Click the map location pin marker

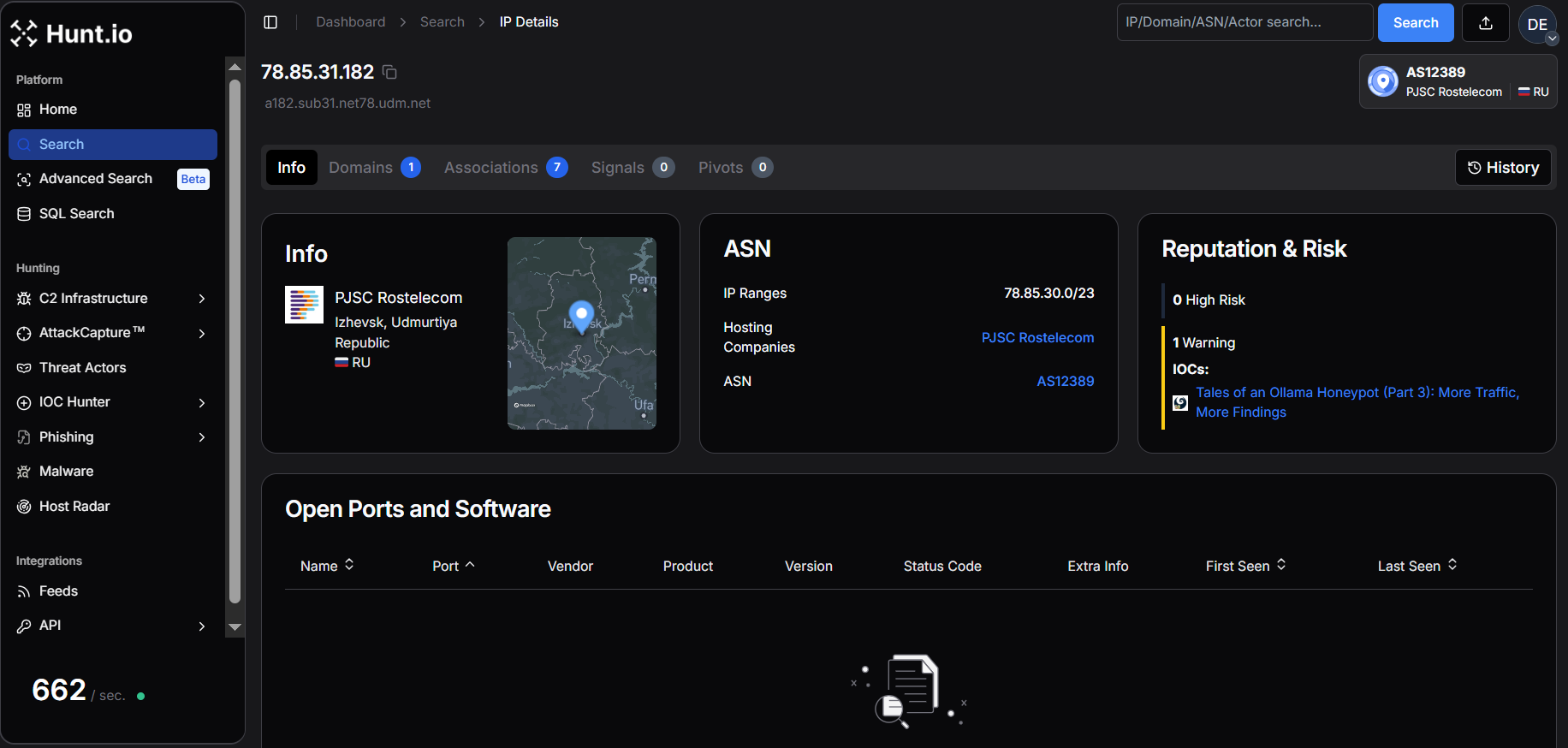coord(581,316)
